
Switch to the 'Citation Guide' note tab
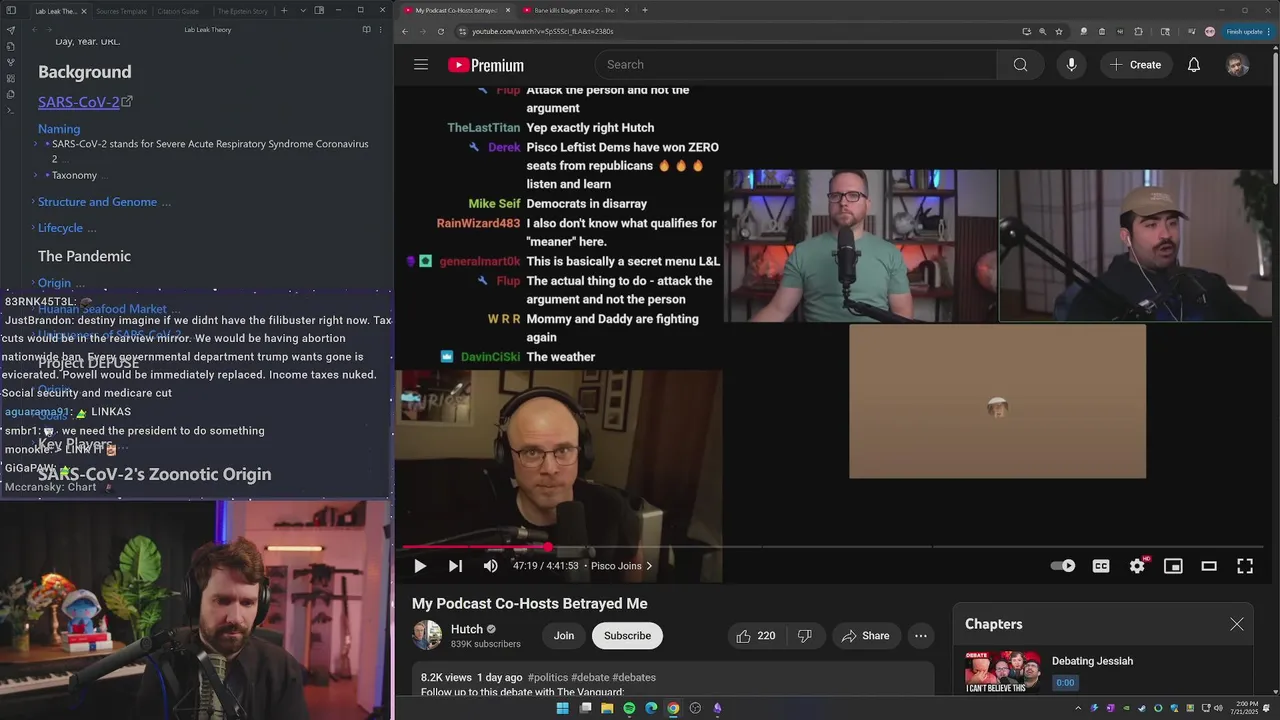point(178,11)
